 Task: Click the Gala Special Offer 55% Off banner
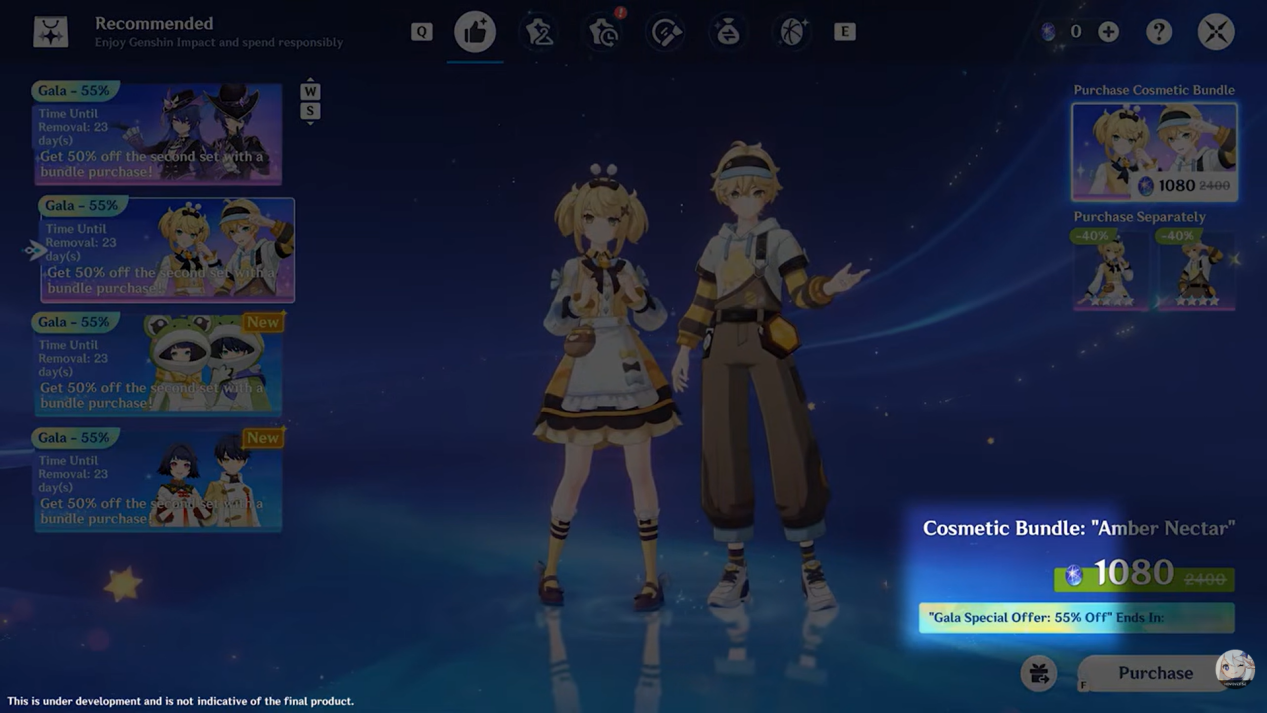[1076, 617]
